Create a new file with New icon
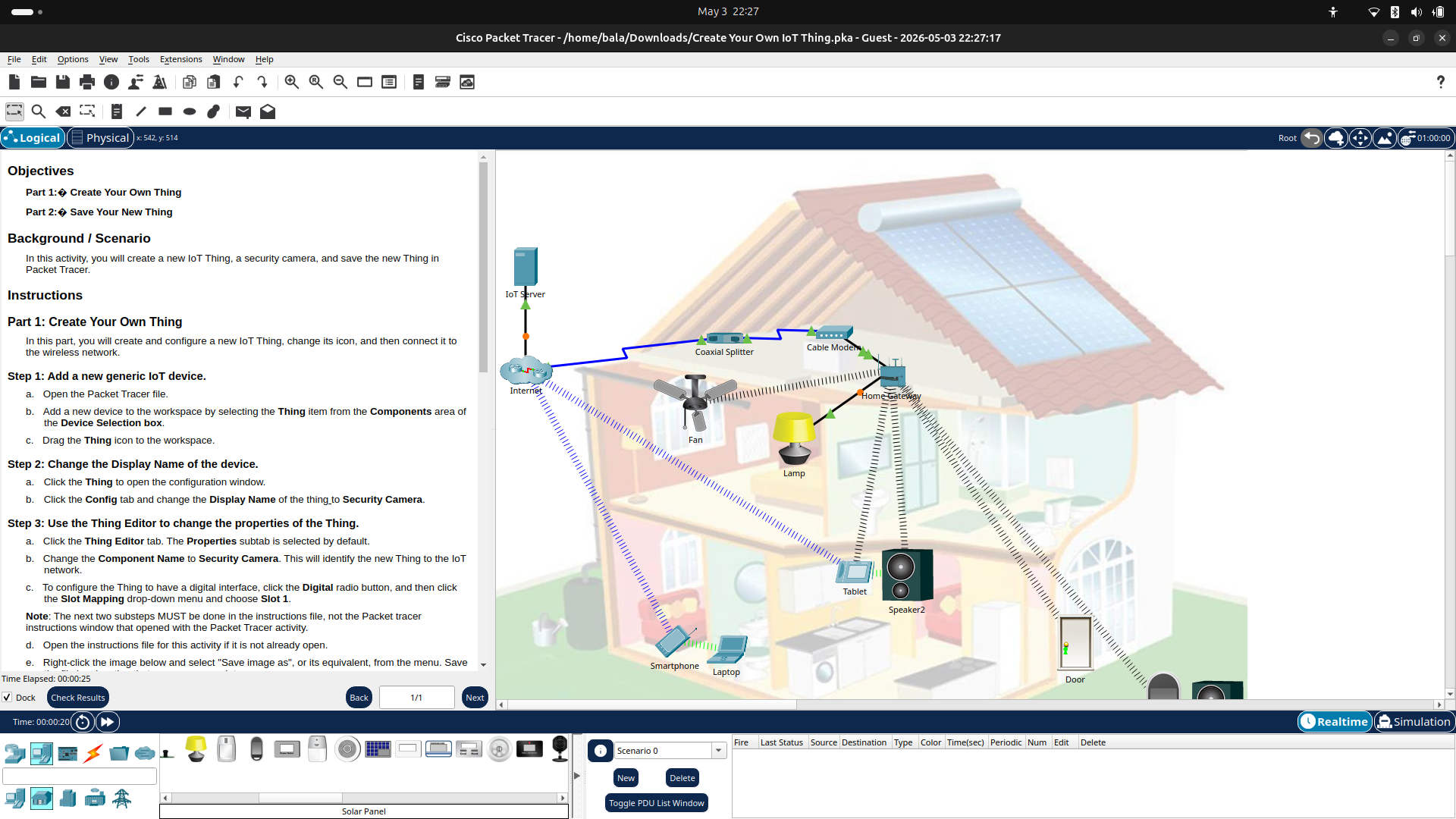 tap(14, 82)
